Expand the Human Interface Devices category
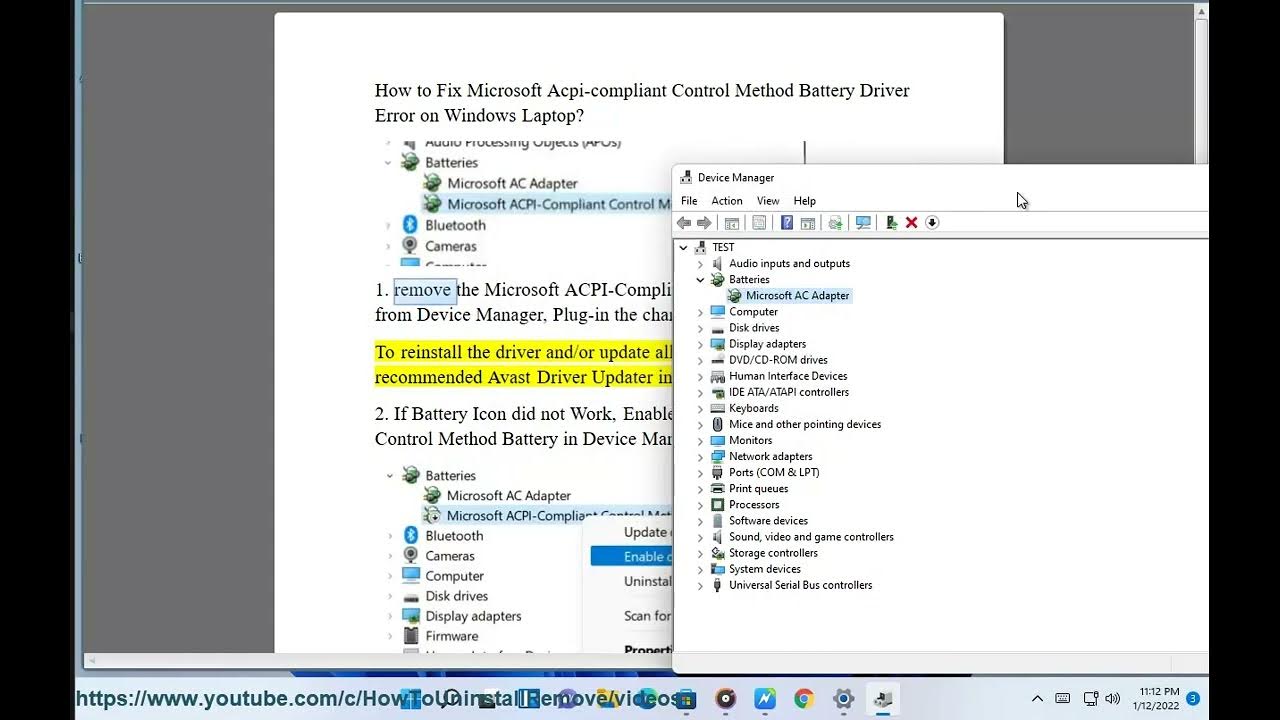Screen dimensions: 1280x720 pyautogui.click(x=700, y=376)
